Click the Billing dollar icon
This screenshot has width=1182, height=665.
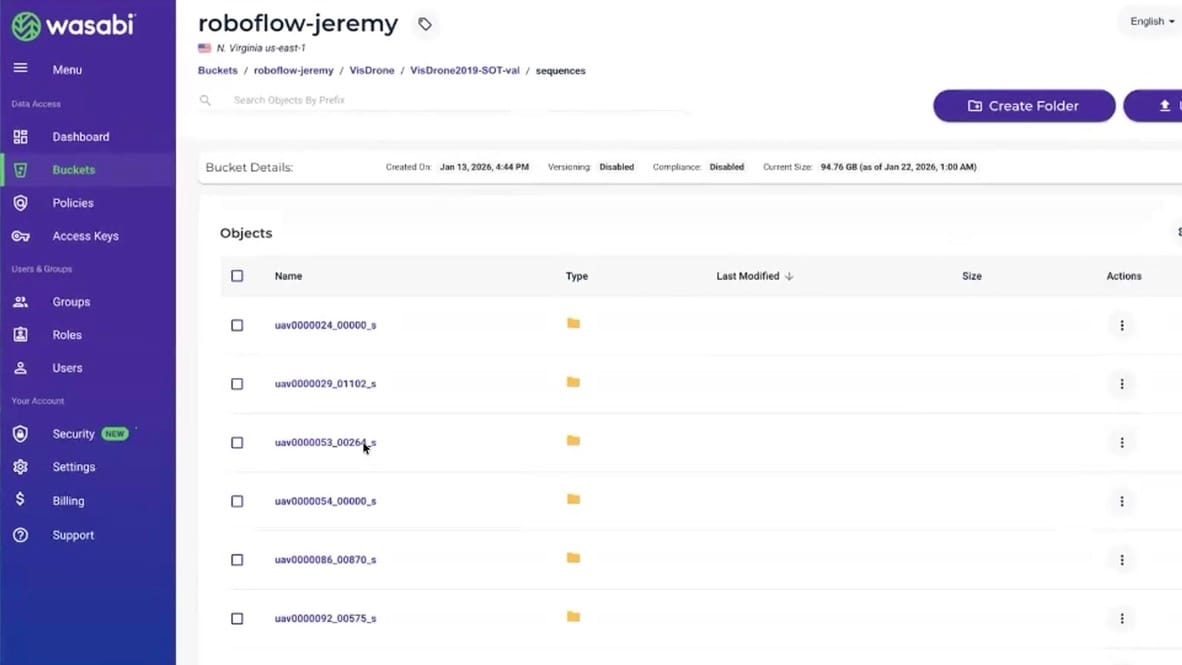(20, 500)
